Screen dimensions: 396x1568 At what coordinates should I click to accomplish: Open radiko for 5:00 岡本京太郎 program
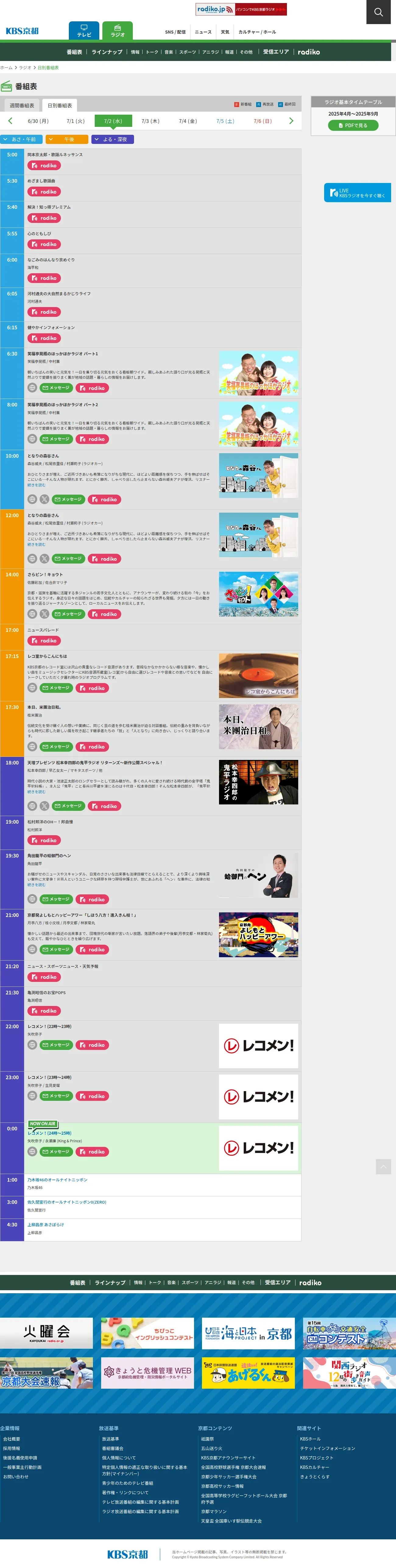(x=44, y=166)
